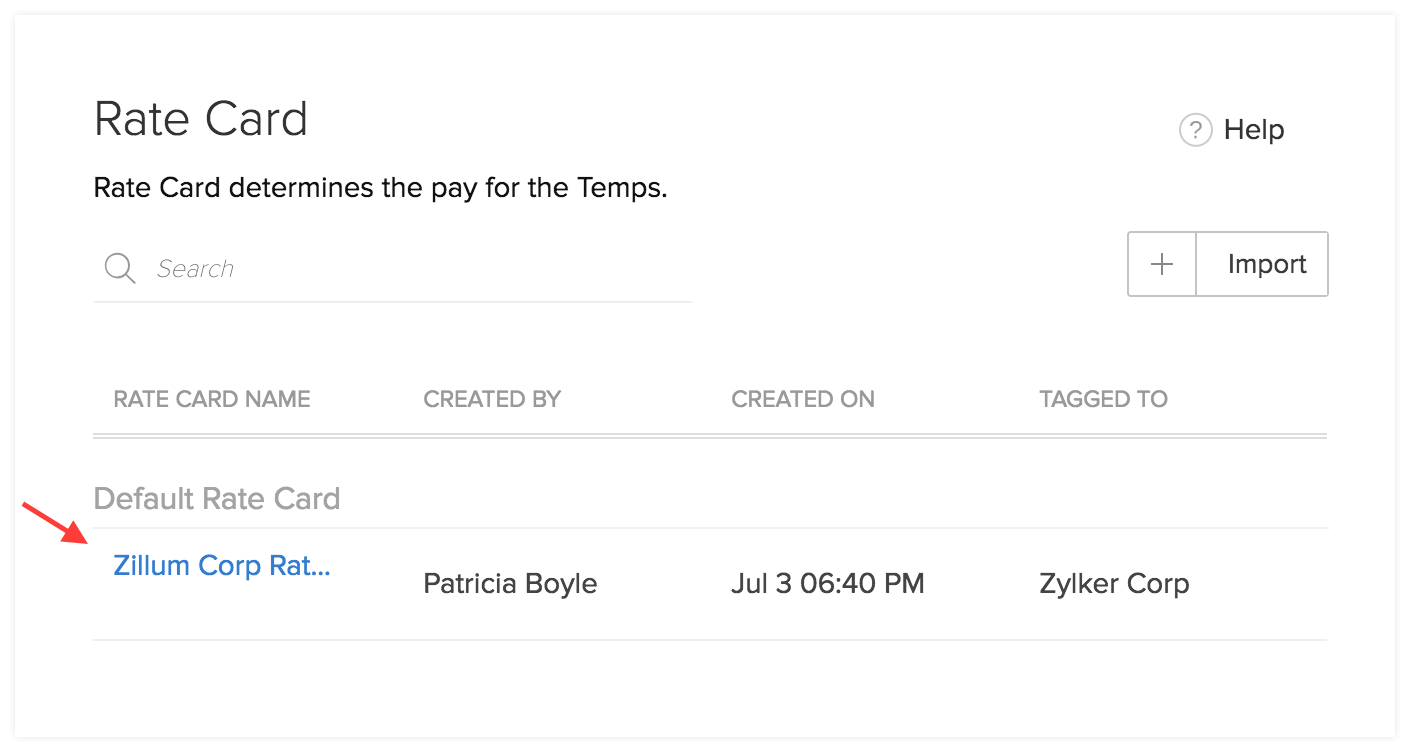Click the question mark Help icon
1410x752 pixels.
pos(1195,130)
